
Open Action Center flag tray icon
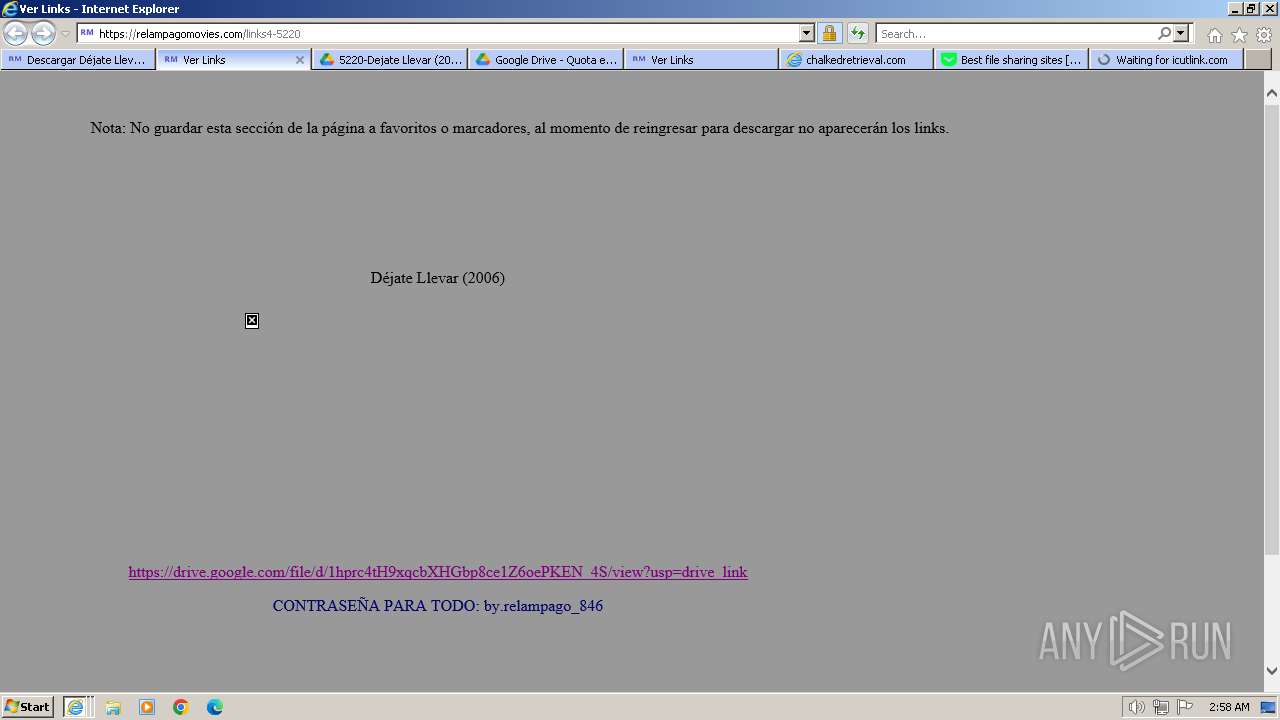click(1185, 707)
